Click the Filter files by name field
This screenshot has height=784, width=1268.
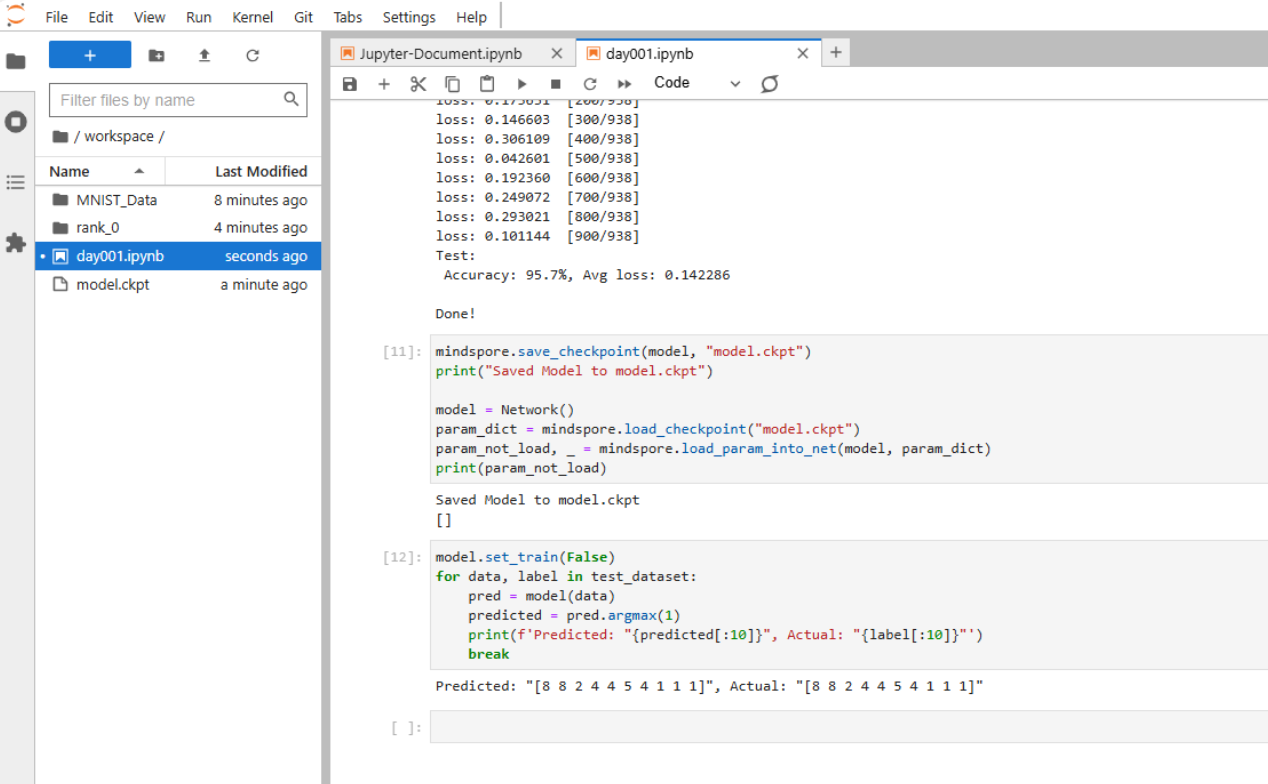(167, 100)
